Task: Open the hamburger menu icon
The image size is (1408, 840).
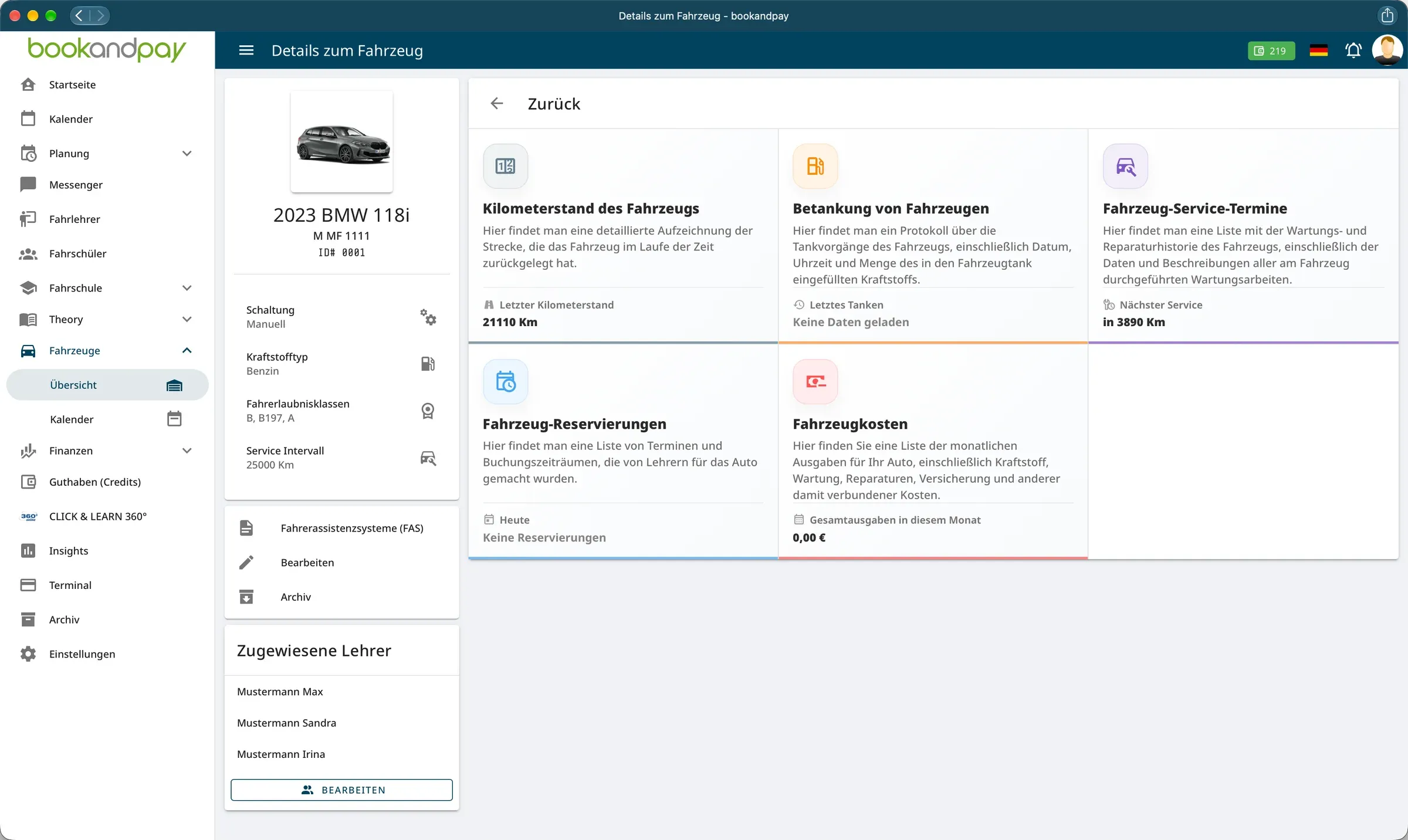Action: (246, 50)
